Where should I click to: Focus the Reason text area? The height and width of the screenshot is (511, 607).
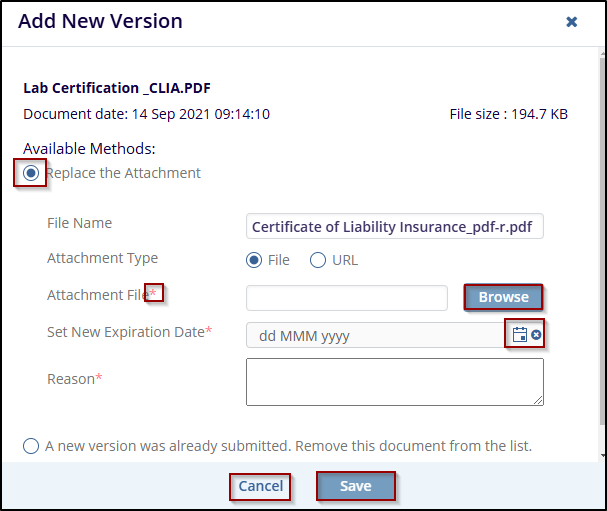tap(394, 382)
